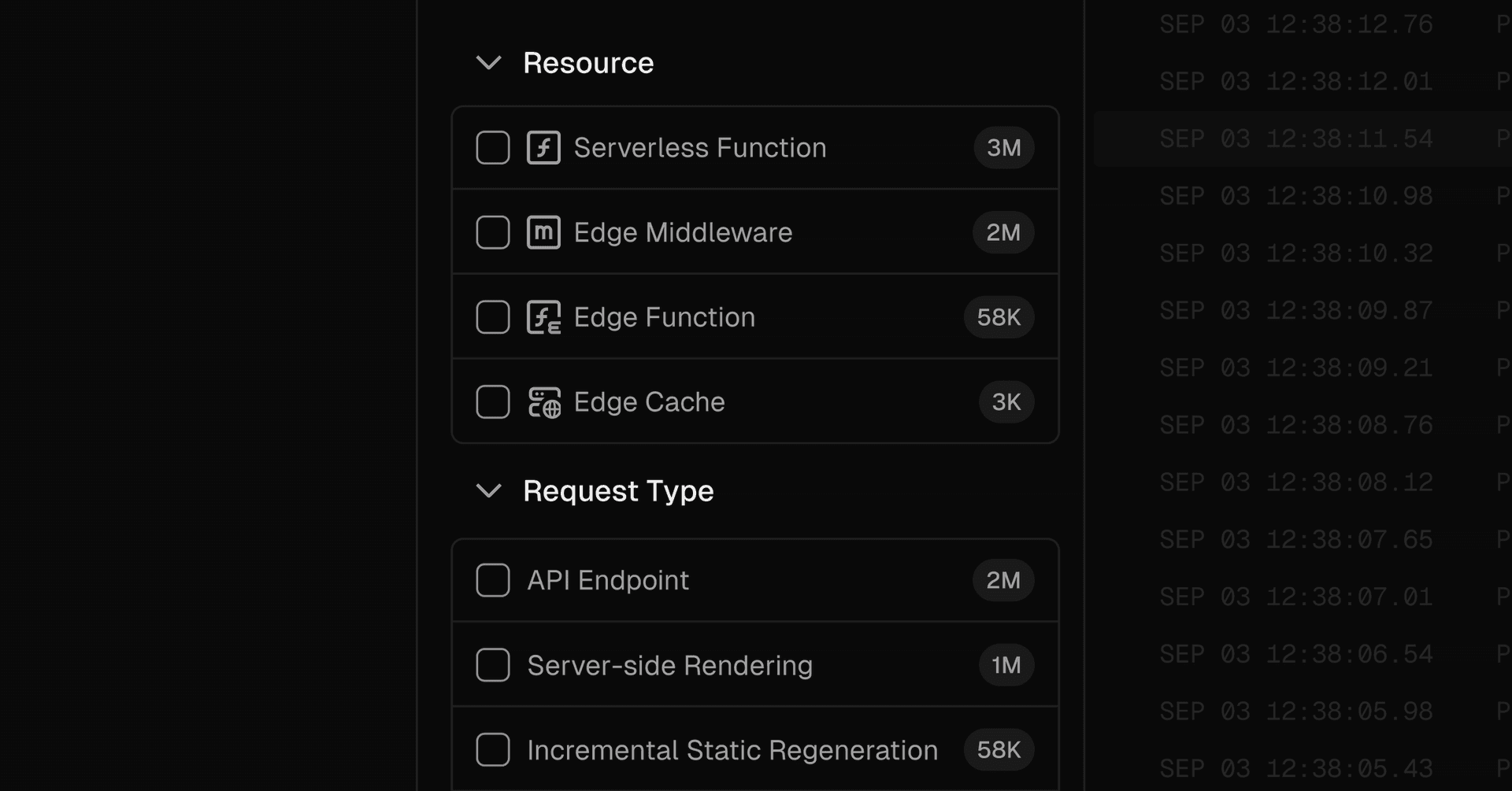Viewport: 1512px width, 791px height.
Task: Click the API Endpoint label text
Action: [608, 581]
